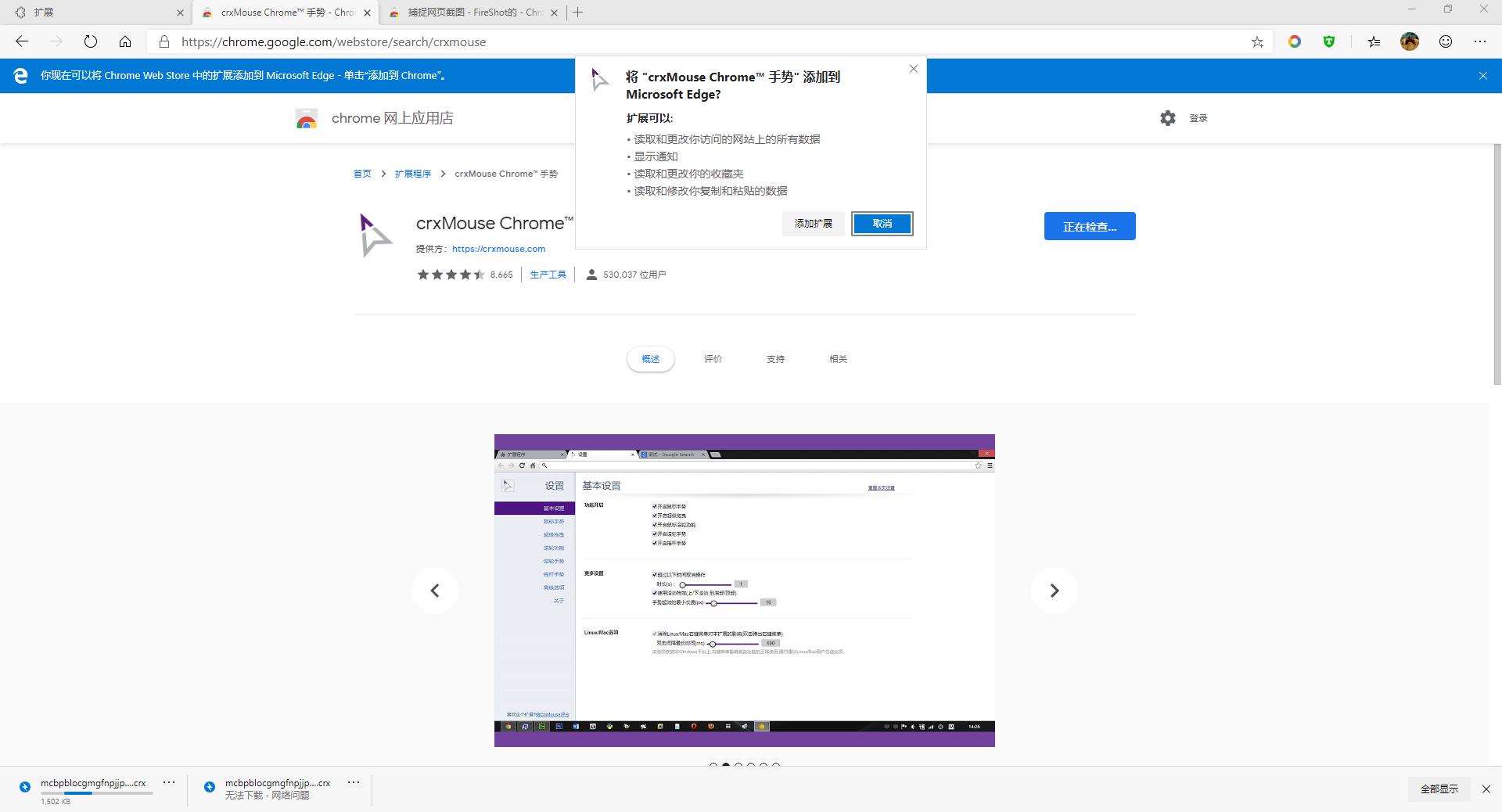Open the browser home page

pyautogui.click(x=125, y=41)
